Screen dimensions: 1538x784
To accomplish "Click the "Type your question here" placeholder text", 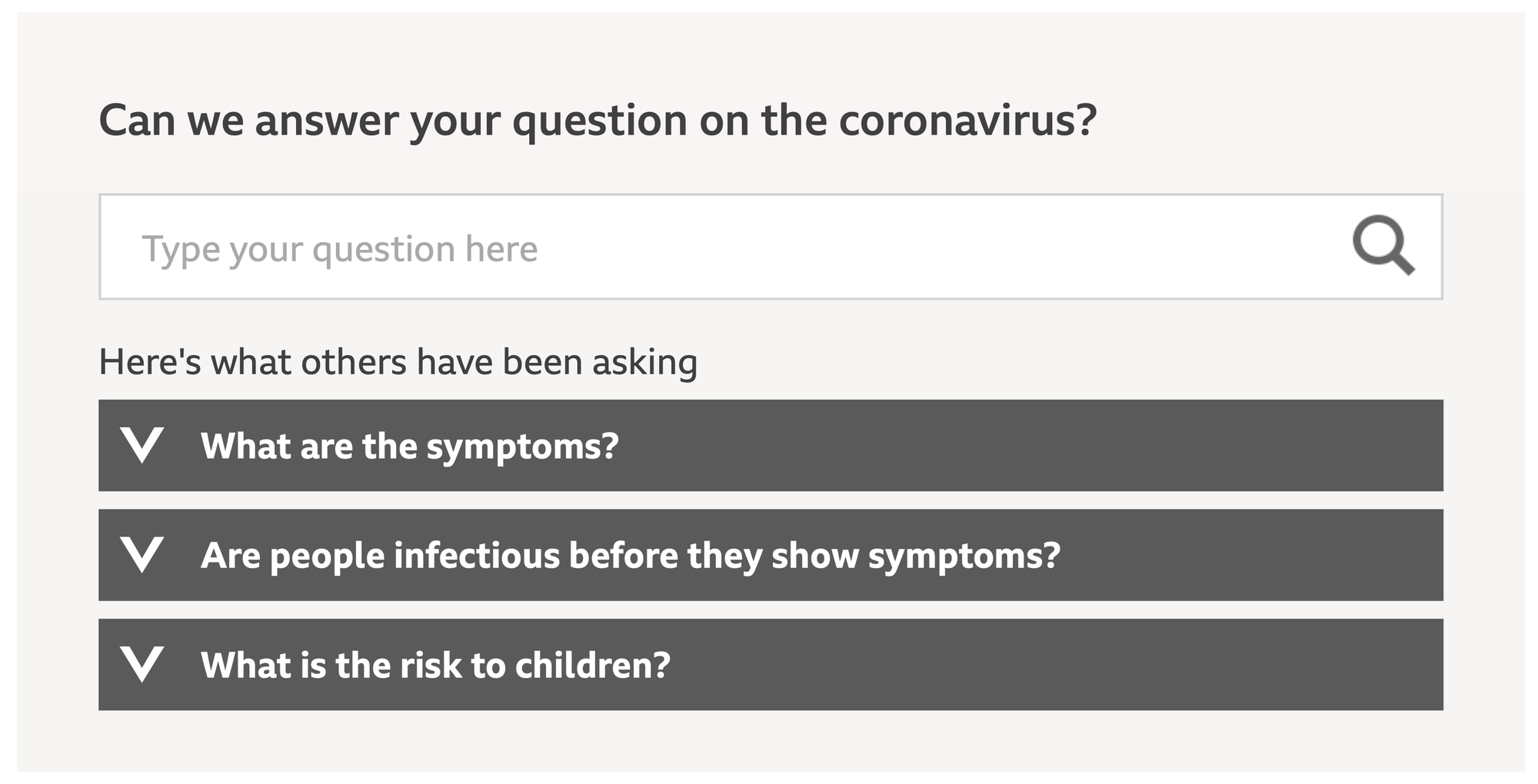I will pos(339,248).
